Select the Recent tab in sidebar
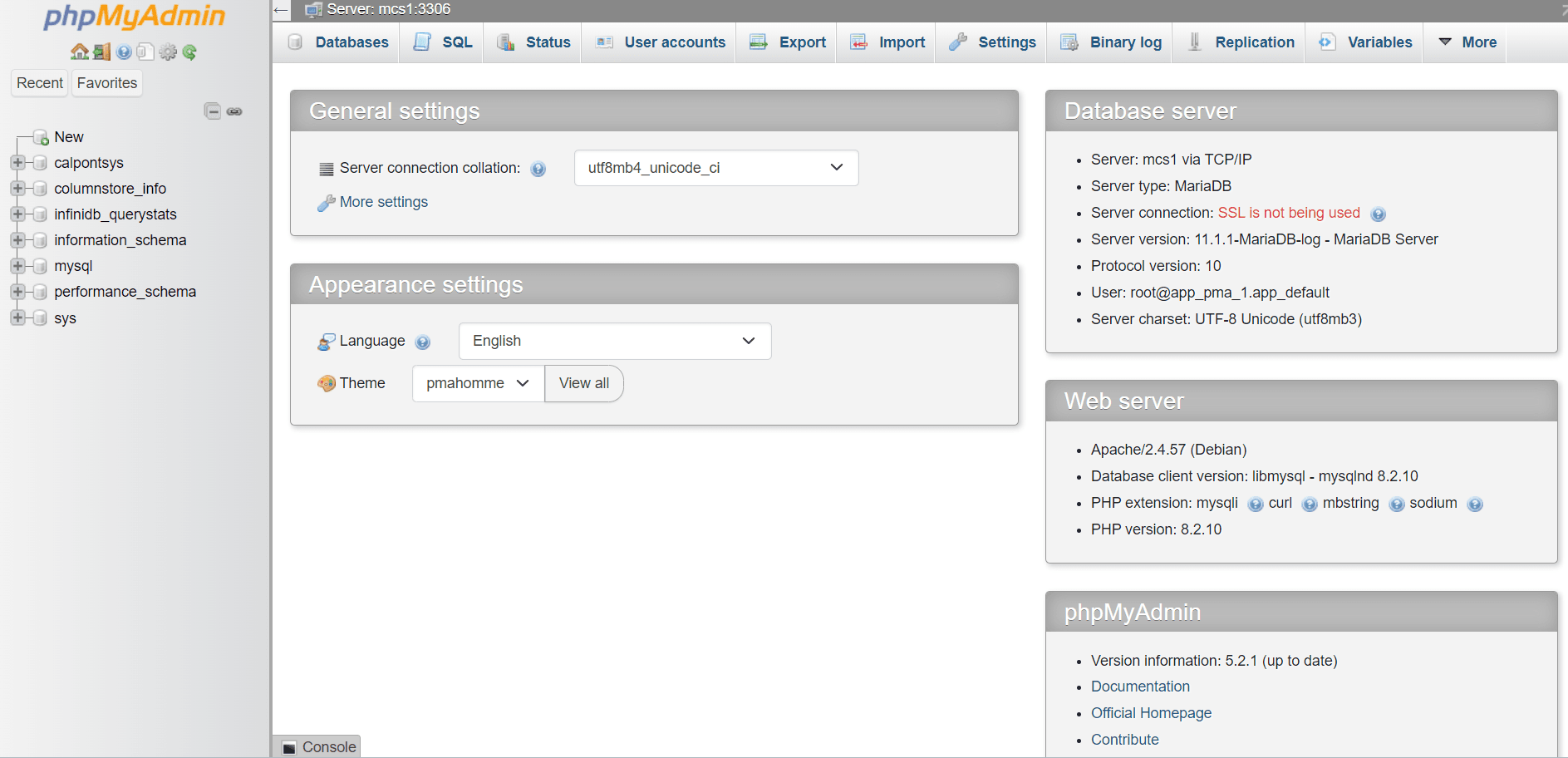1568x758 pixels. (39, 82)
